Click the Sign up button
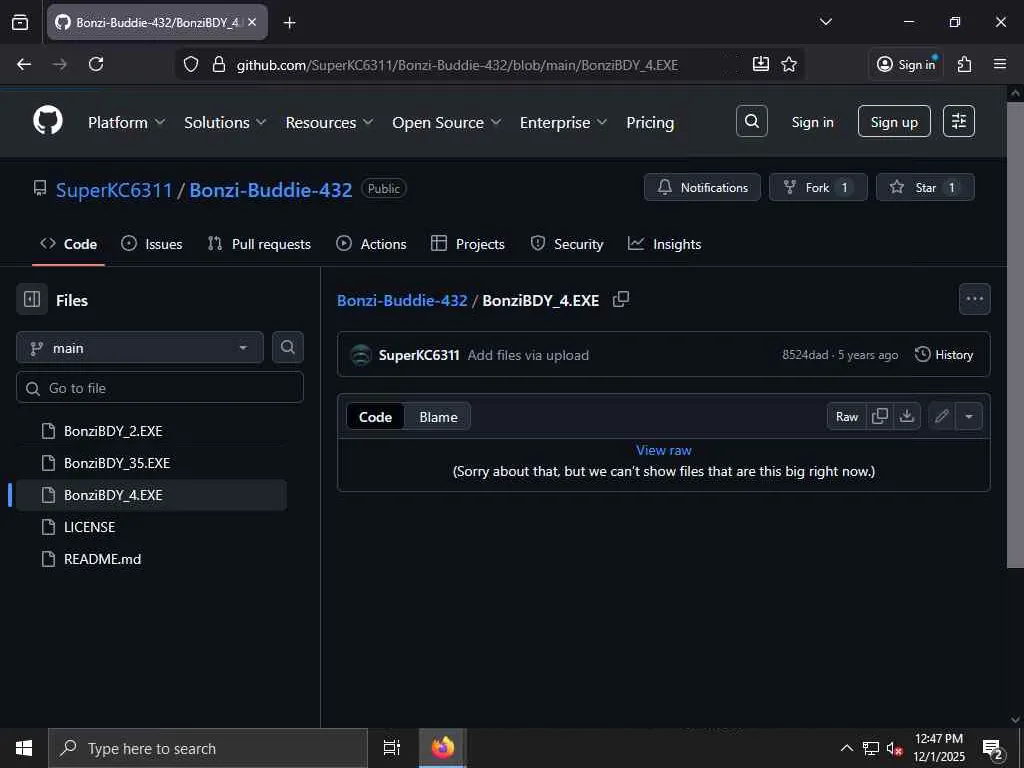 (894, 121)
